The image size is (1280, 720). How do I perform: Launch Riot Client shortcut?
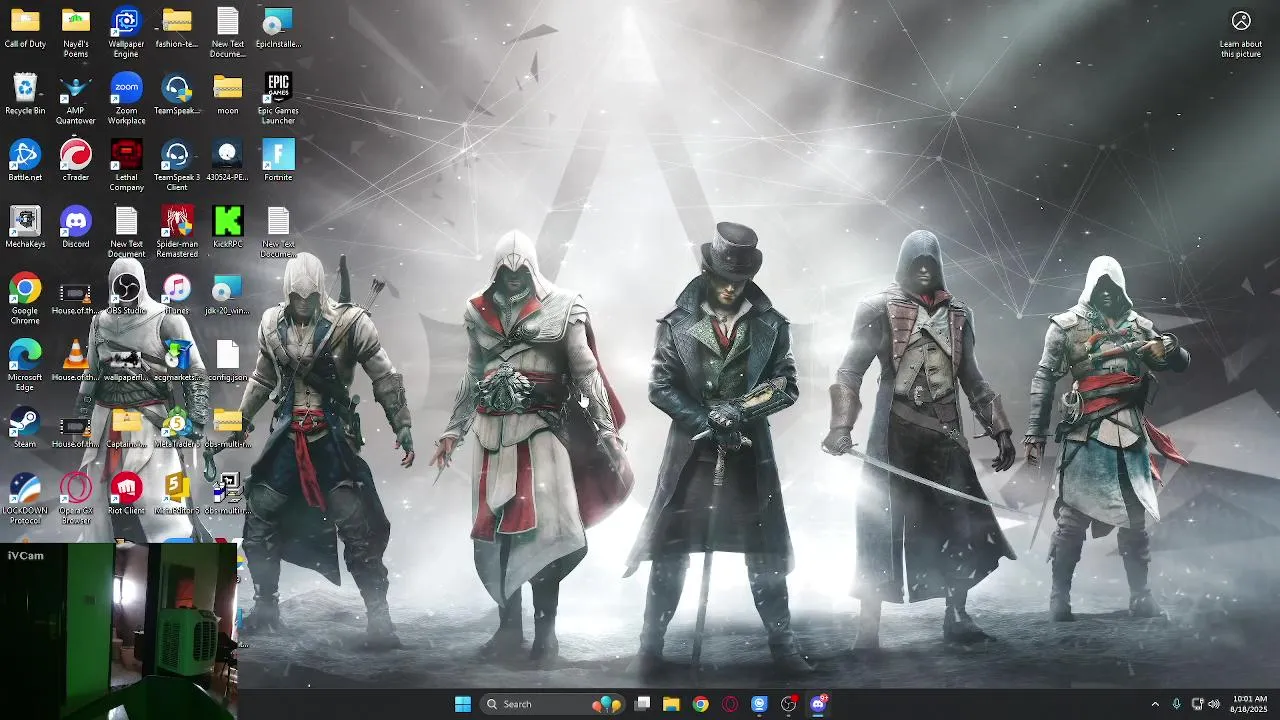pyautogui.click(x=126, y=496)
